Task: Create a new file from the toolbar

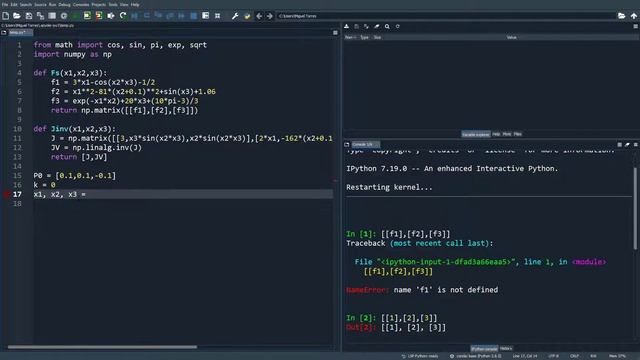Action: click(6, 16)
